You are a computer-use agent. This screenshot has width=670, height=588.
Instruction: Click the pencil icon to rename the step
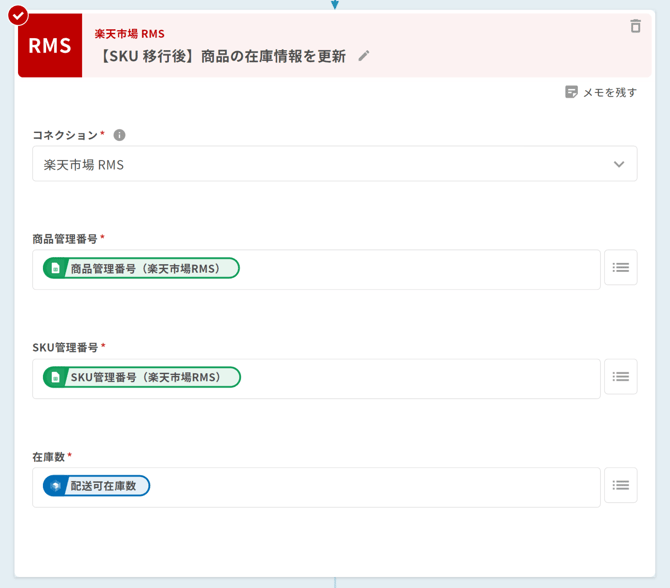(364, 56)
